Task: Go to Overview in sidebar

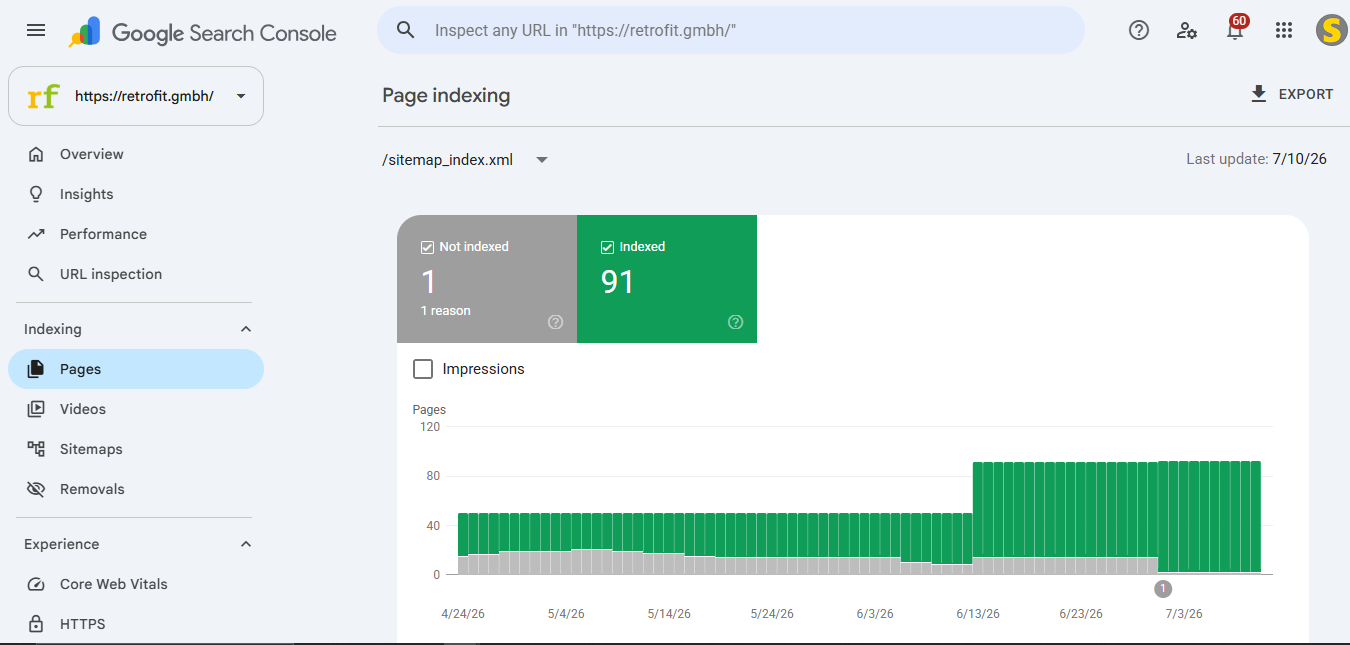Action: (x=136, y=154)
